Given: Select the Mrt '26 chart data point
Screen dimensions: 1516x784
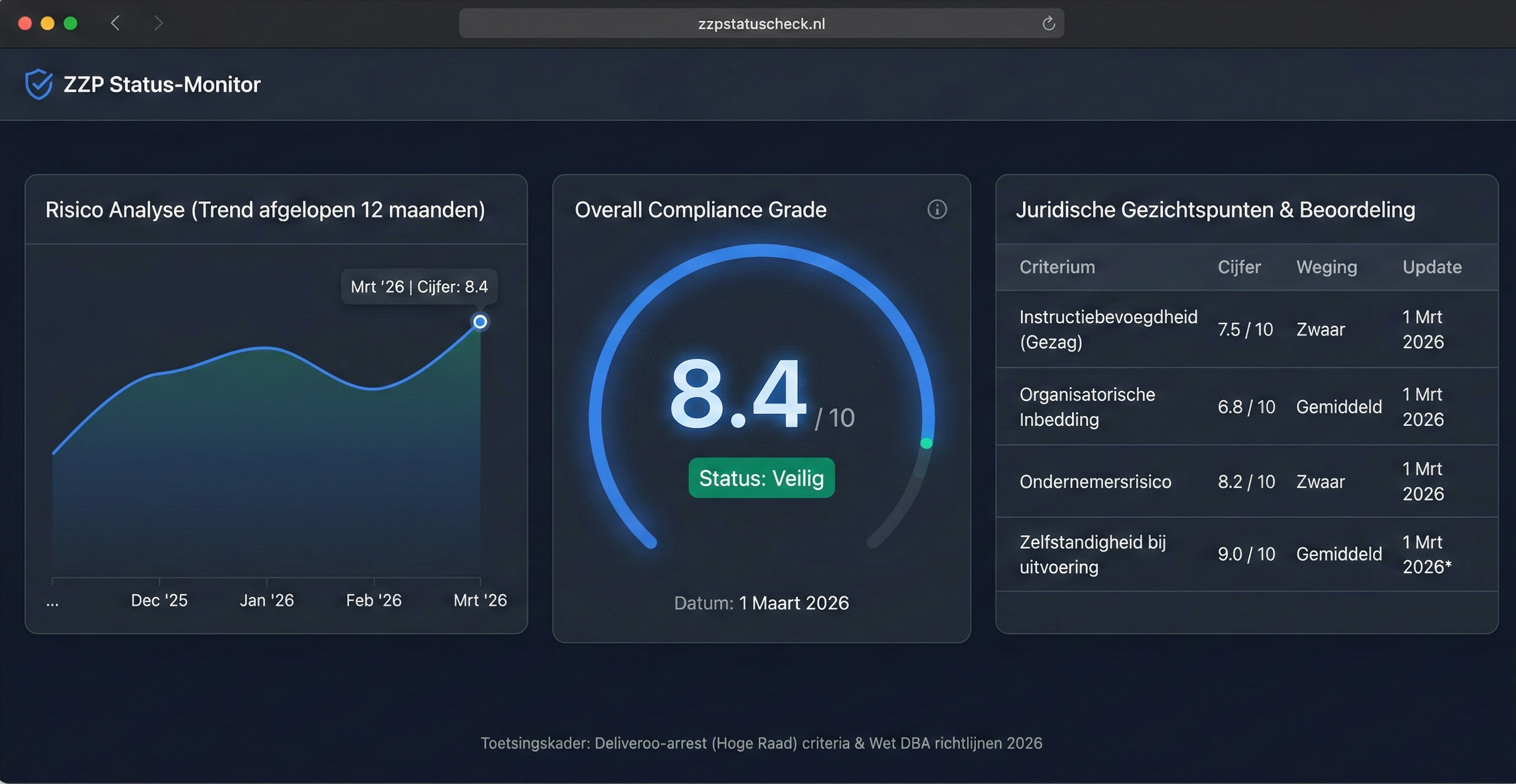Looking at the screenshot, I should coord(480,321).
